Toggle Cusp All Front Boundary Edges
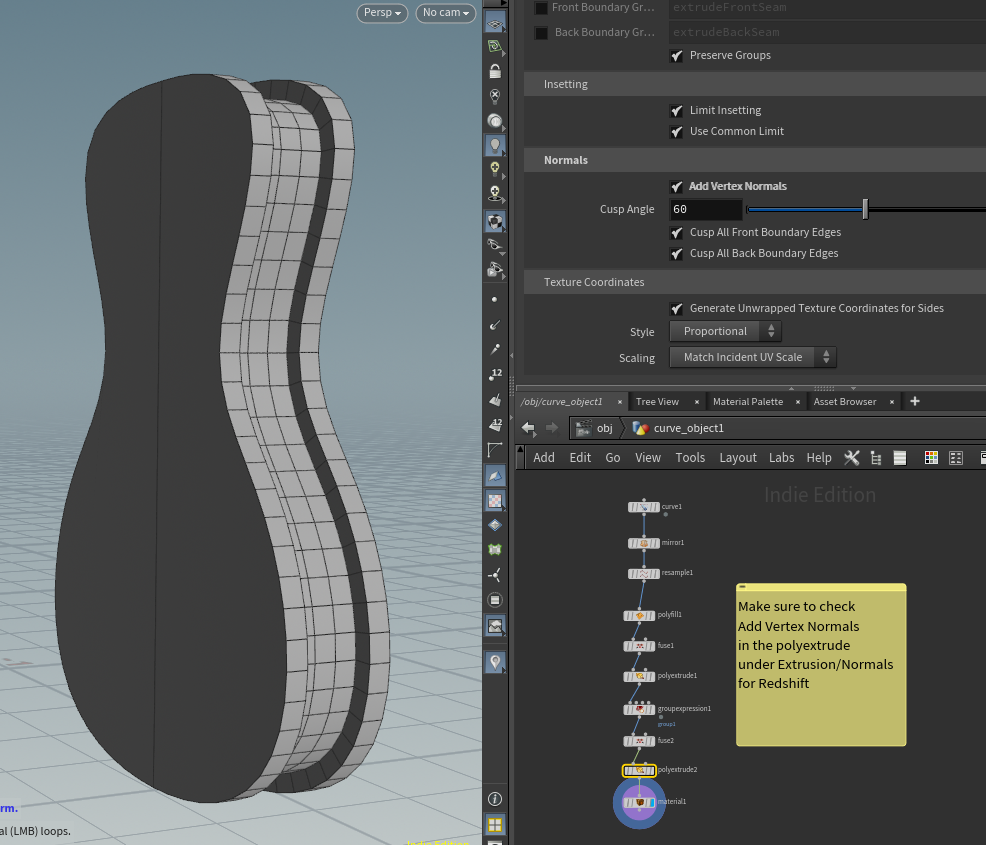Viewport: 986px width, 845px height. [677, 232]
